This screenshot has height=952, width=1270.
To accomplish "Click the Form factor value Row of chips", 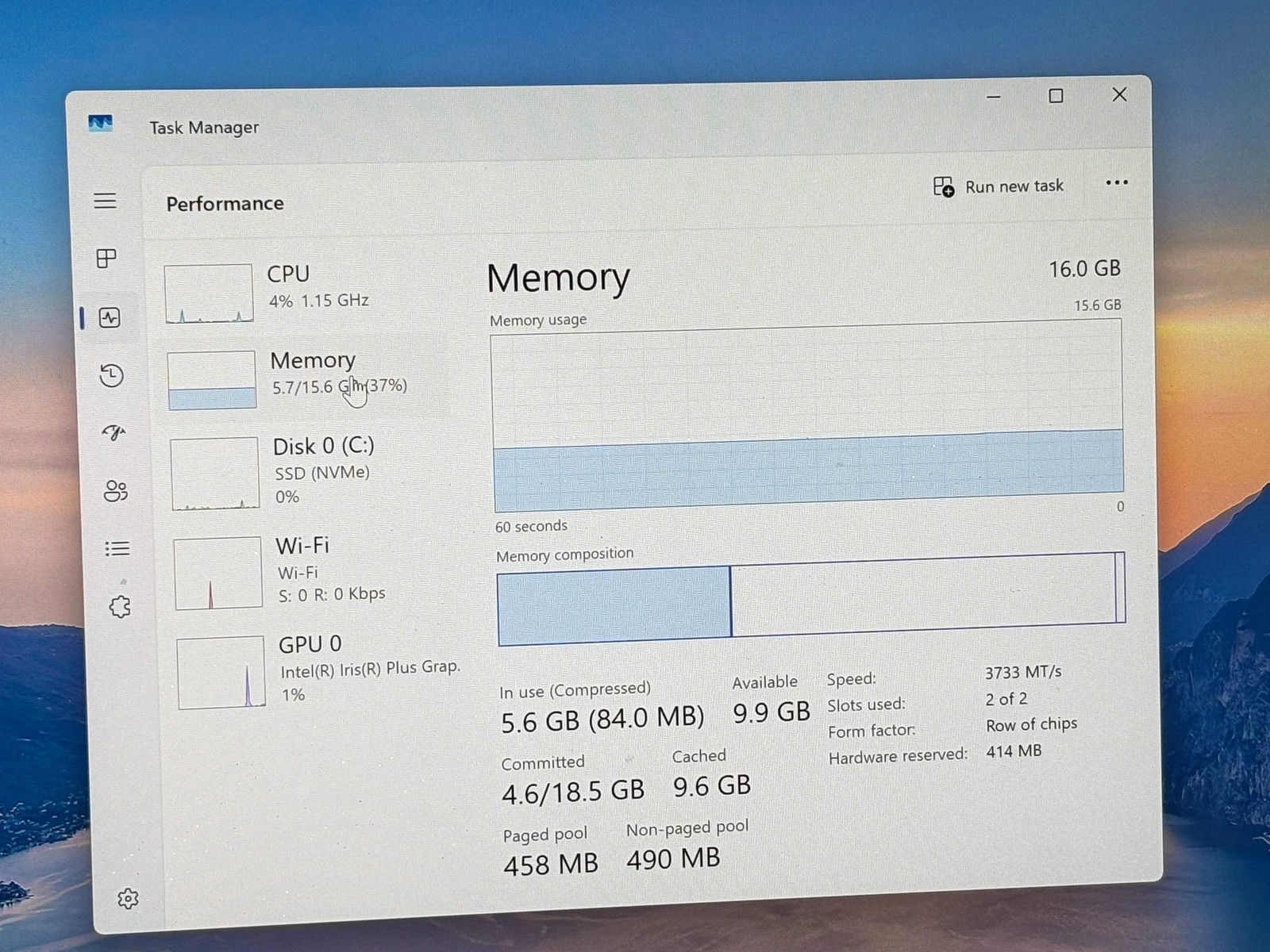I will point(1032,724).
